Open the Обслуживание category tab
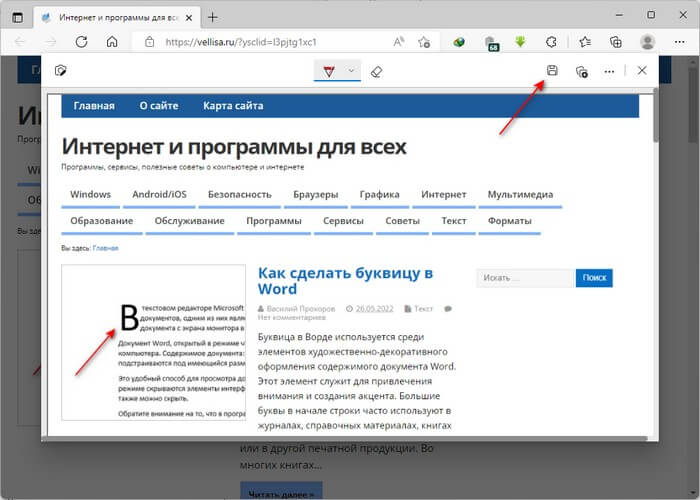Screen dimensions: 700x500 [190, 221]
